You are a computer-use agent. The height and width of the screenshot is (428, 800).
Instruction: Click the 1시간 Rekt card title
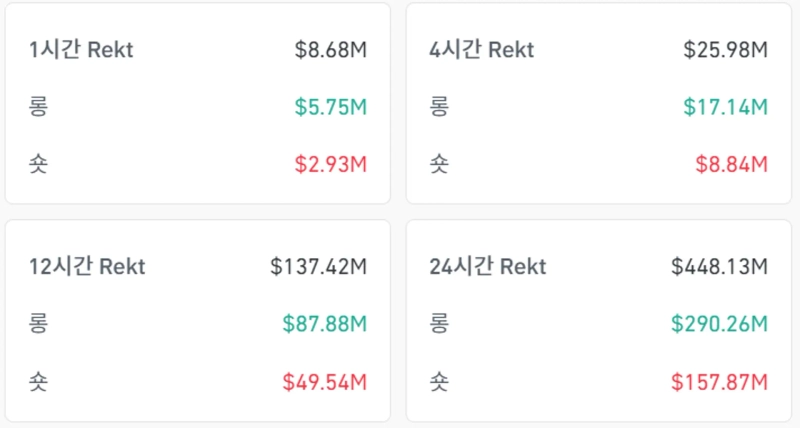coord(81,49)
